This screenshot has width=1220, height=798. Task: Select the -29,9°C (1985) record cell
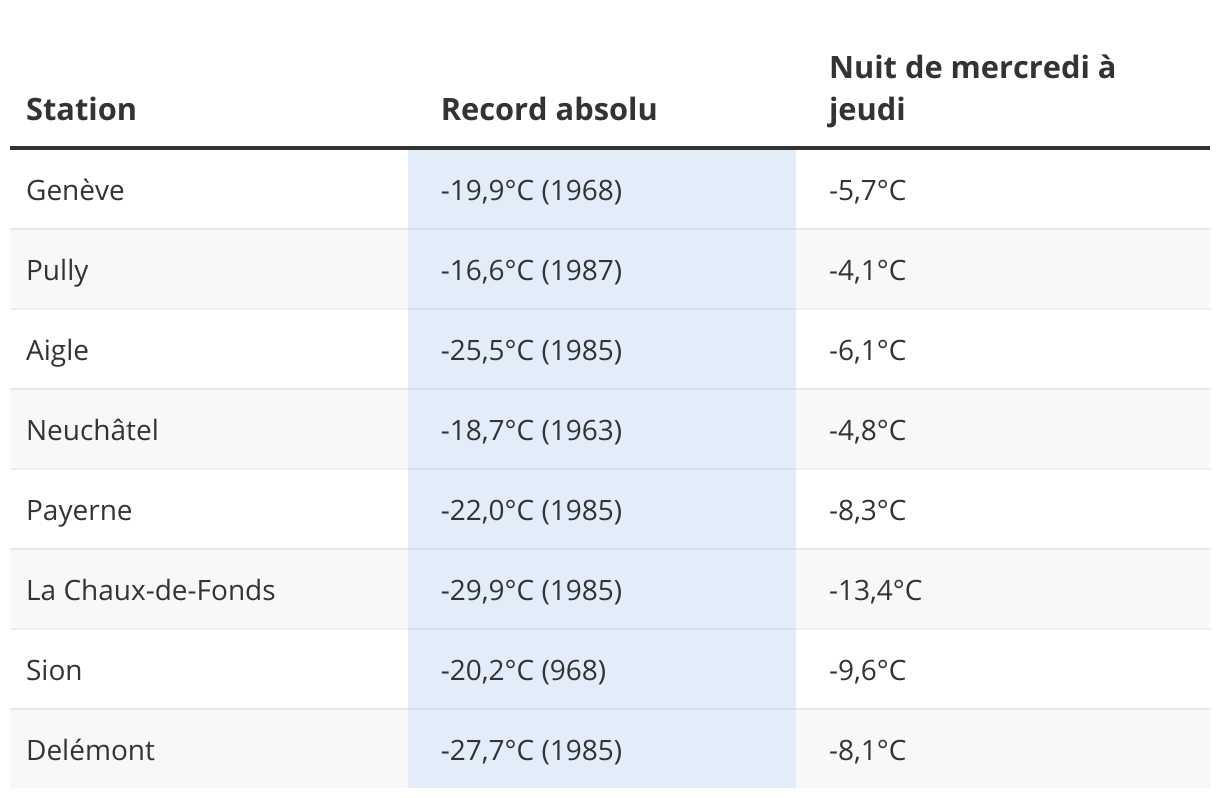pyautogui.click(x=531, y=590)
